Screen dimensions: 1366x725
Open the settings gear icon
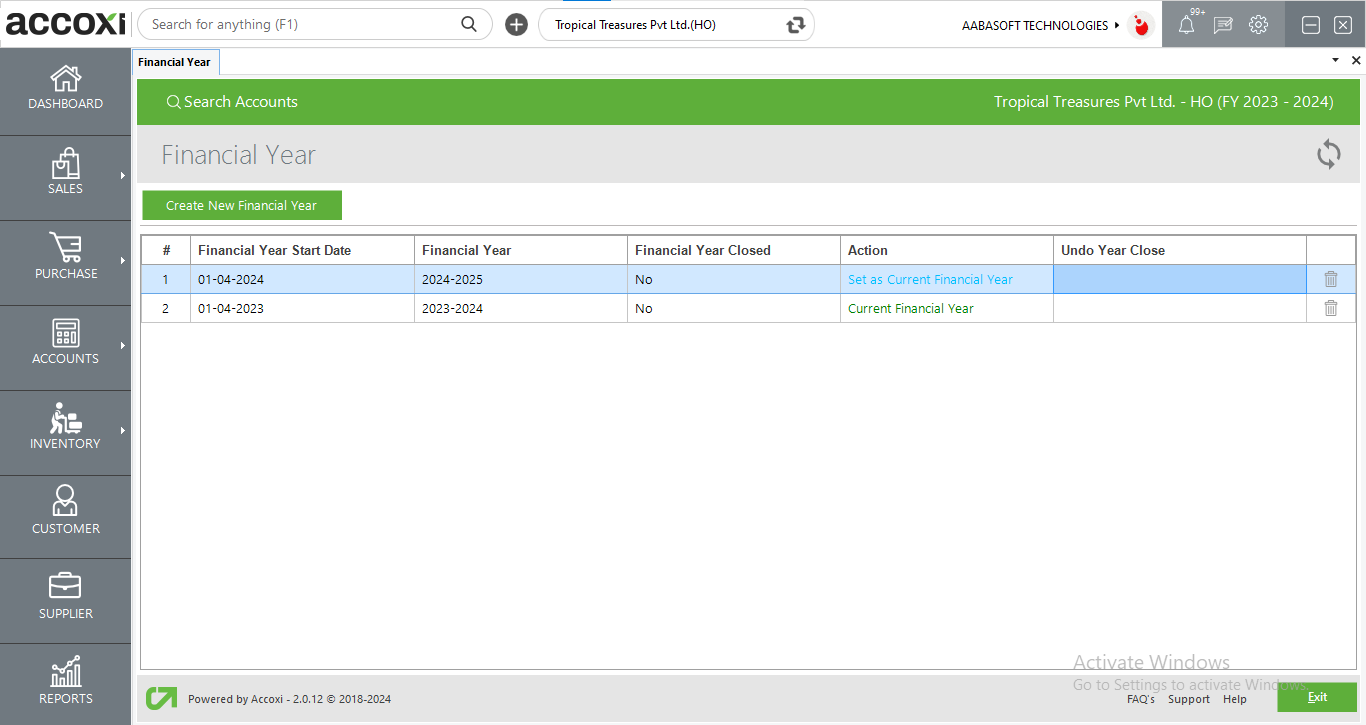1258,26
